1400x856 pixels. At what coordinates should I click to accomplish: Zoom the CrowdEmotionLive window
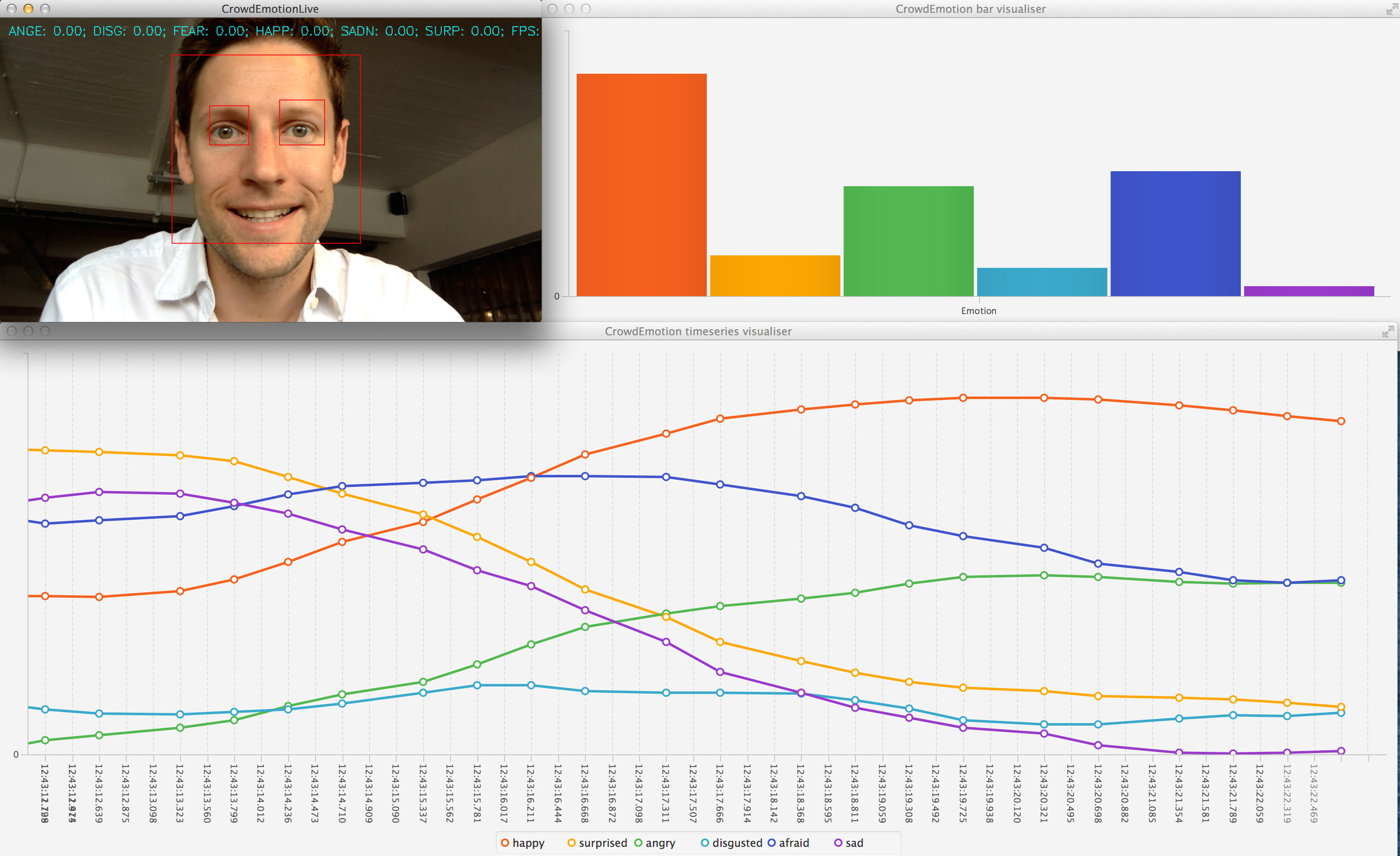click(x=45, y=8)
